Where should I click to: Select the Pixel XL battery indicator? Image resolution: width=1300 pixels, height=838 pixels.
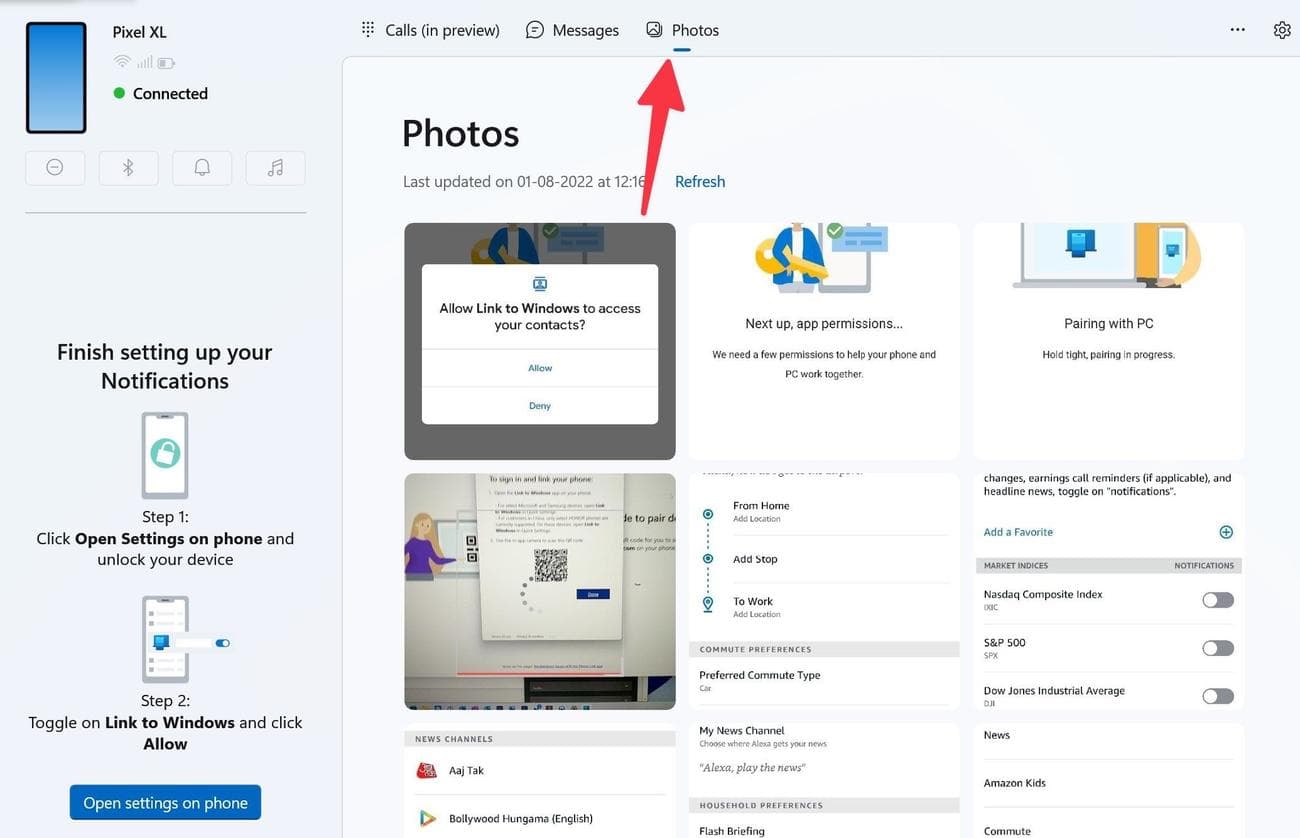click(x=165, y=62)
